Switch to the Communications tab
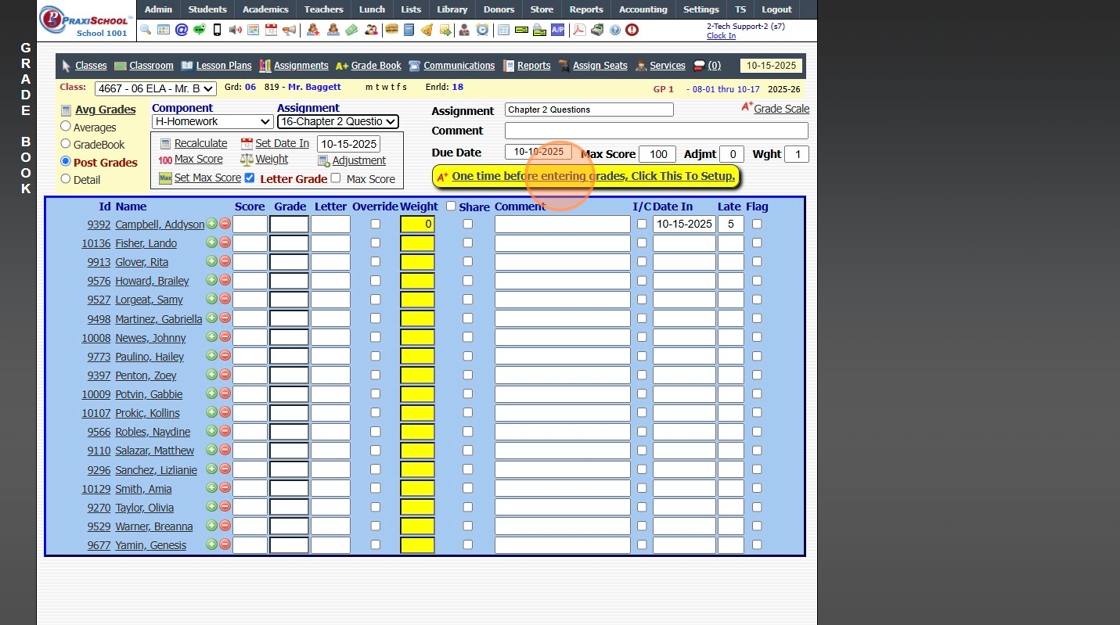The width and height of the screenshot is (1120, 625). [459, 66]
